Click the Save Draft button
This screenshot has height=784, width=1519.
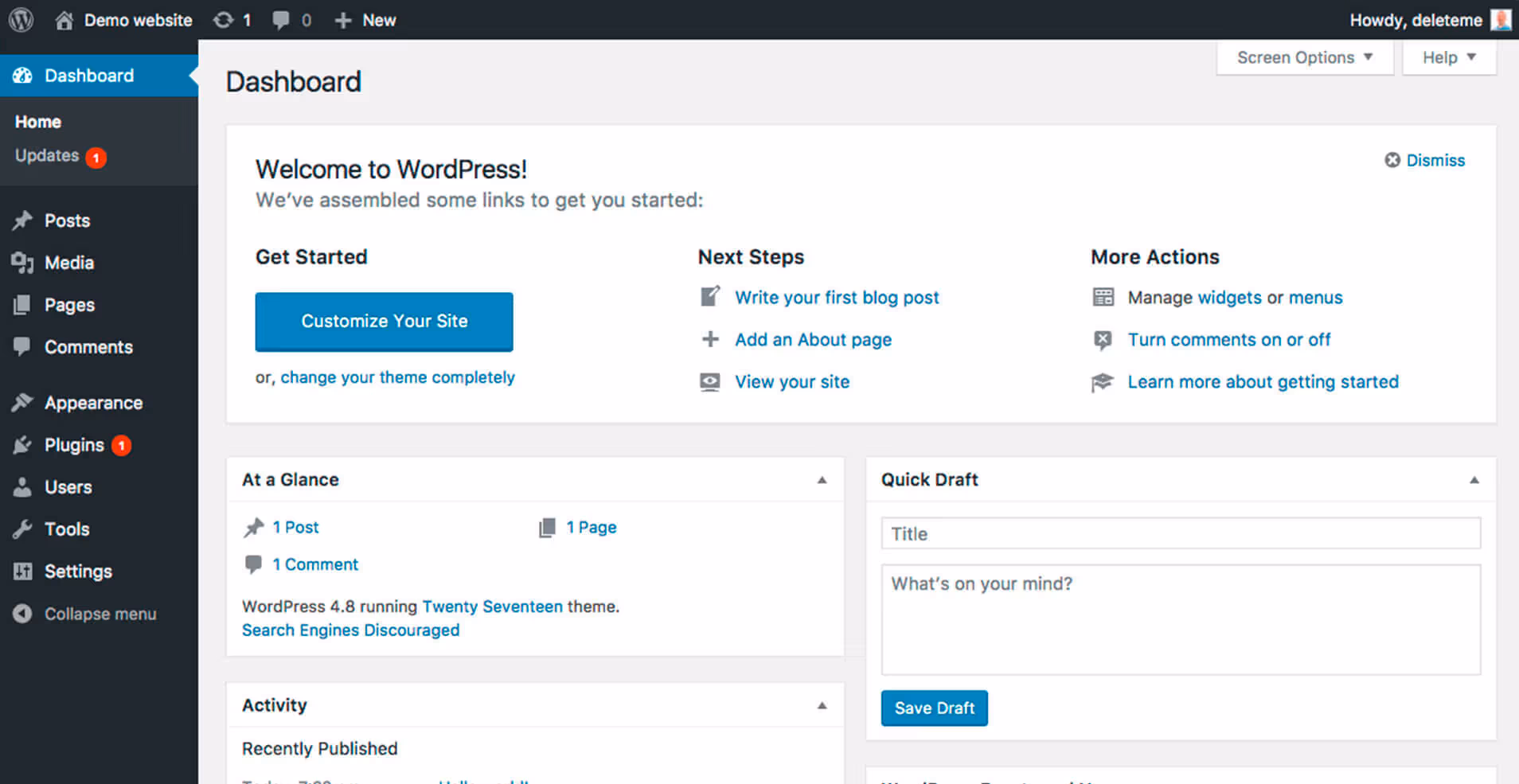point(935,708)
